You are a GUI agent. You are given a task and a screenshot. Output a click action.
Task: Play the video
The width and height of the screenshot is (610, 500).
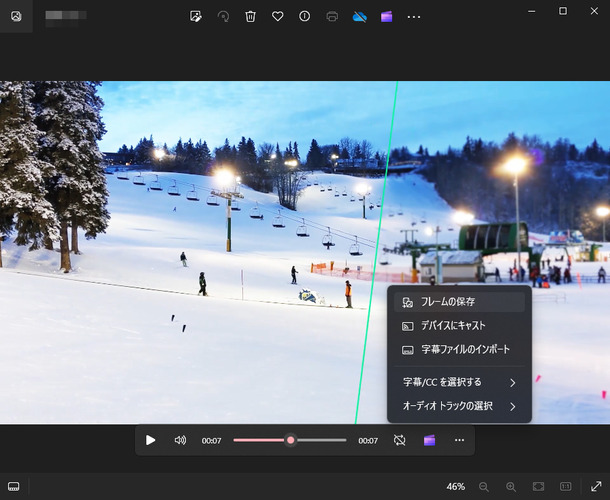tap(150, 440)
